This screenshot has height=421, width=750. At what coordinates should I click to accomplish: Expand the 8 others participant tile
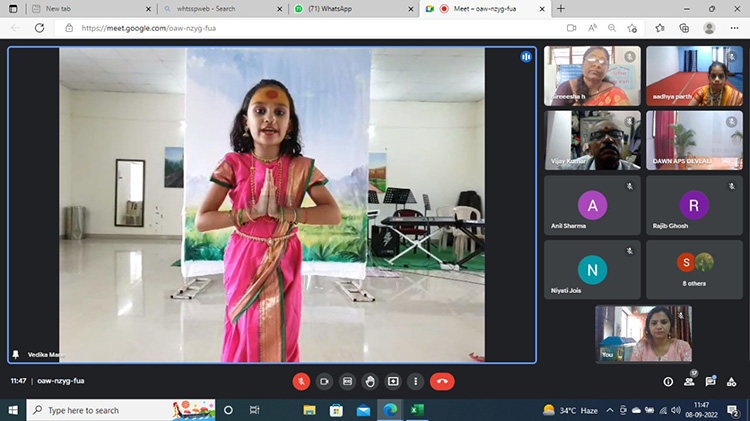click(695, 269)
